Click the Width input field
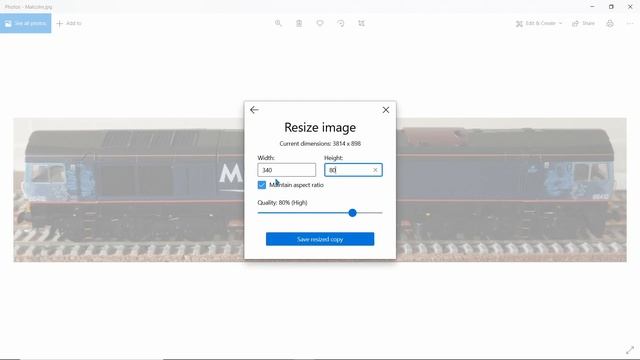This screenshot has width=640, height=360. click(287, 170)
